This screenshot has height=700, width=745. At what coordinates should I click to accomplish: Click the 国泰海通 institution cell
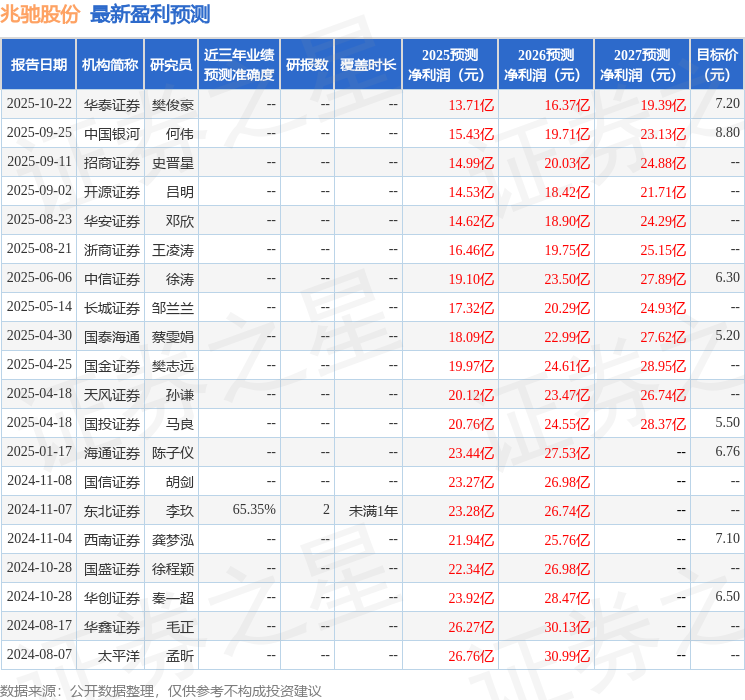[x=112, y=337]
